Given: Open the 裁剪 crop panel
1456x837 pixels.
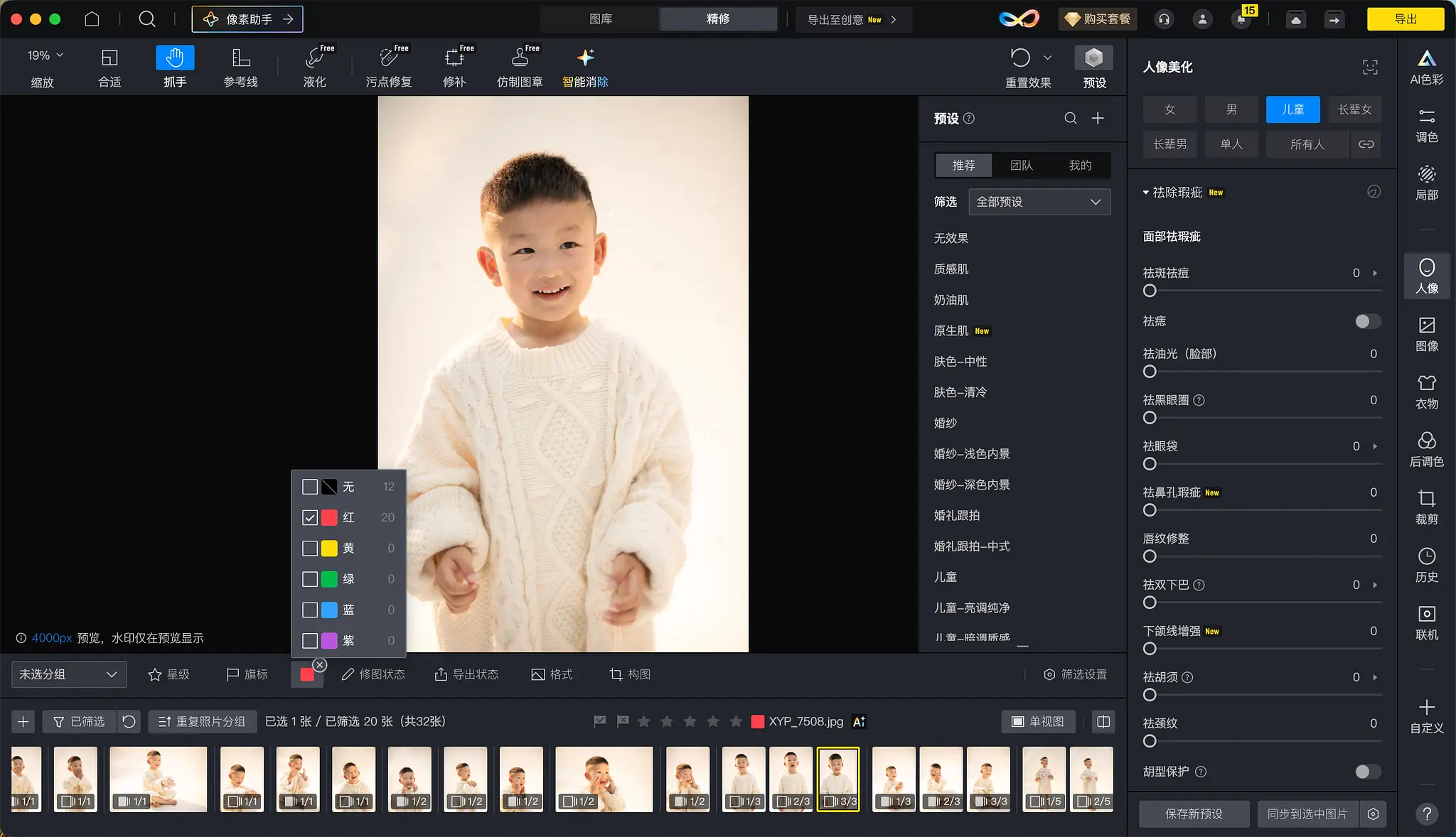Looking at the screenshot, I should (1426, 507).
